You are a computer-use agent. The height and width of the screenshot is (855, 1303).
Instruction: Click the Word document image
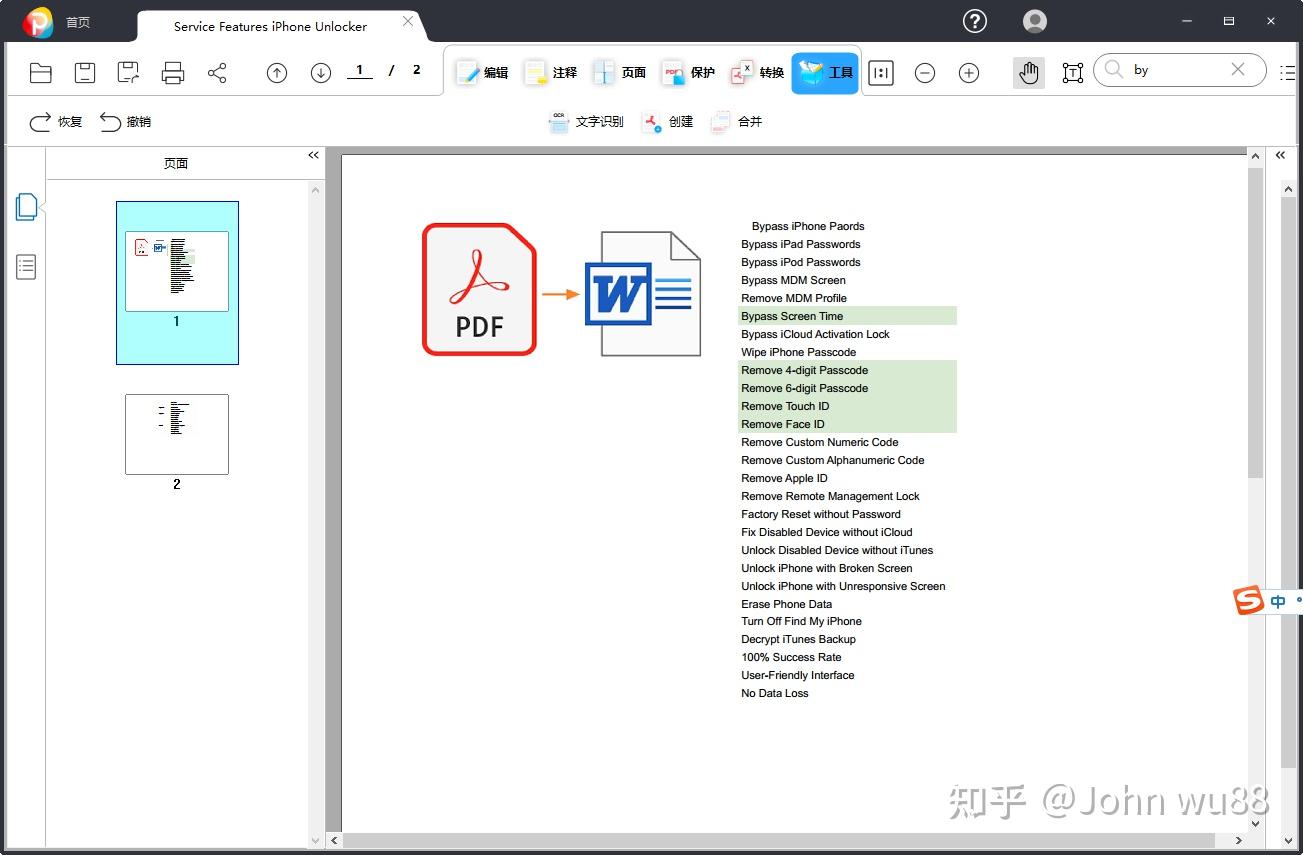[x=642, y=293]
